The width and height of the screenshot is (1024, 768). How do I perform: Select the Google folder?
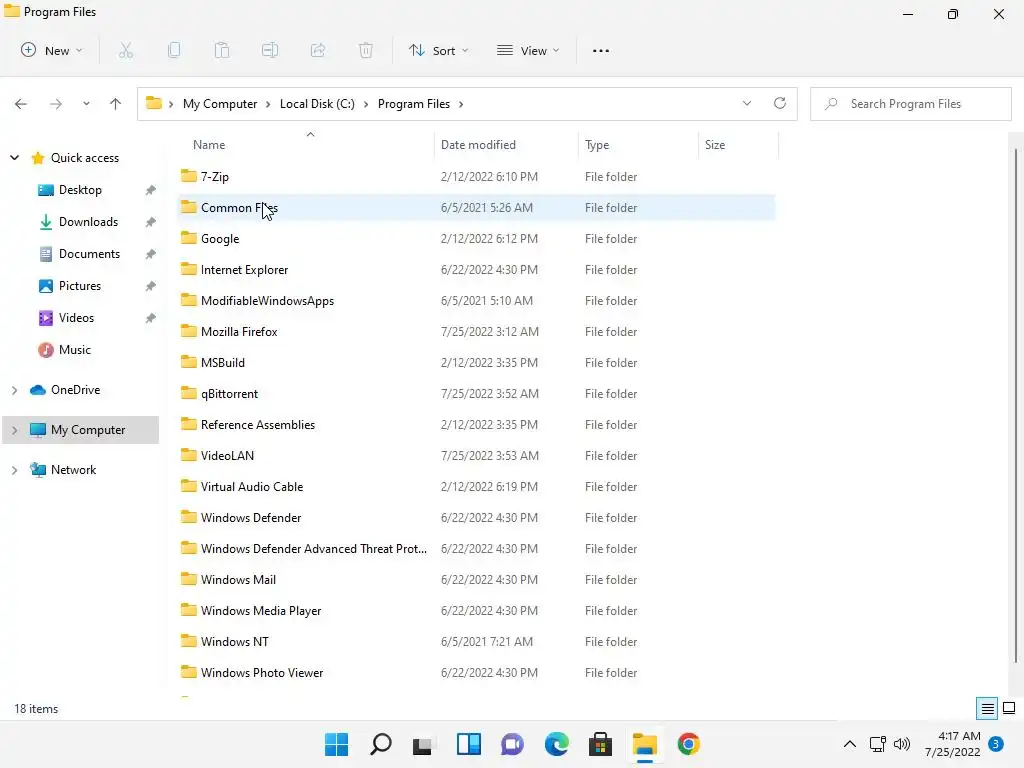tap(476, 239)
